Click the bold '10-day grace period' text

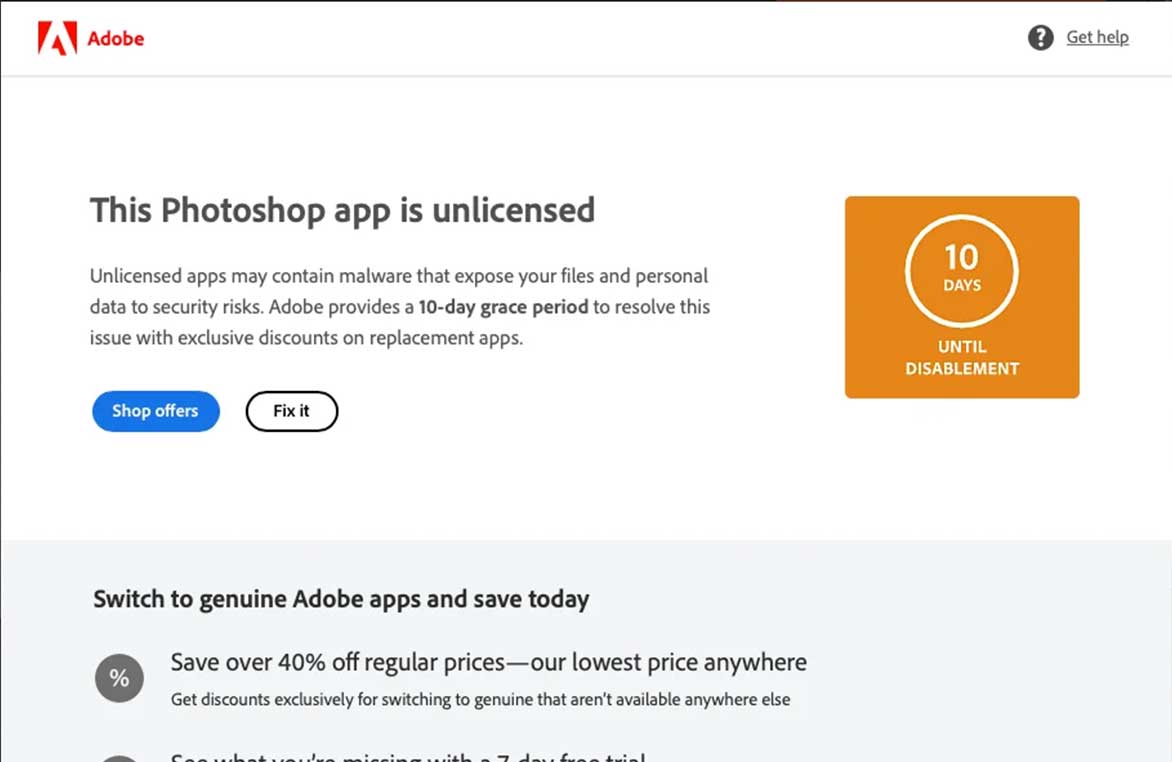click(x=503, y=307)
